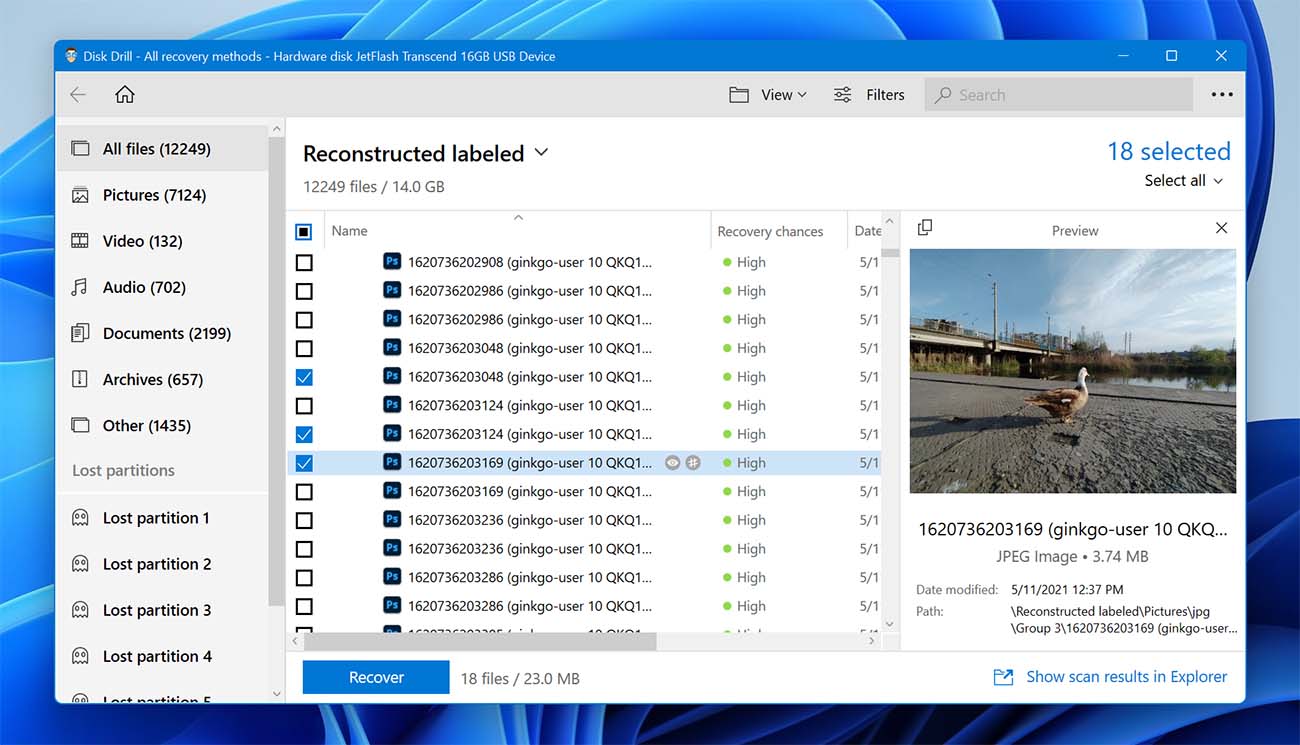The height and width of the screenshot is (745, 1300).
Task: Open the Home screen icon
Action: pos(125,94)
